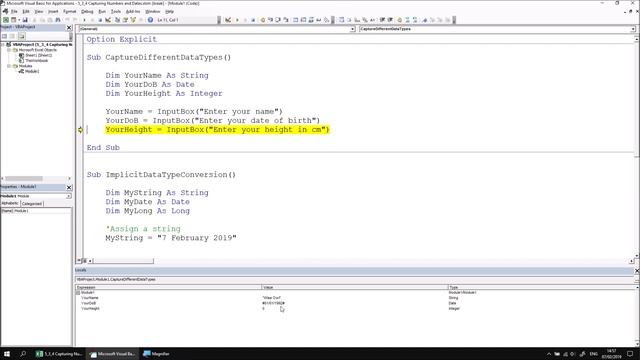Select ThisWorkbook in the Project tree
Image resolution: width=640 pixels, height=360 pixels.
click(x=36, y=60)
